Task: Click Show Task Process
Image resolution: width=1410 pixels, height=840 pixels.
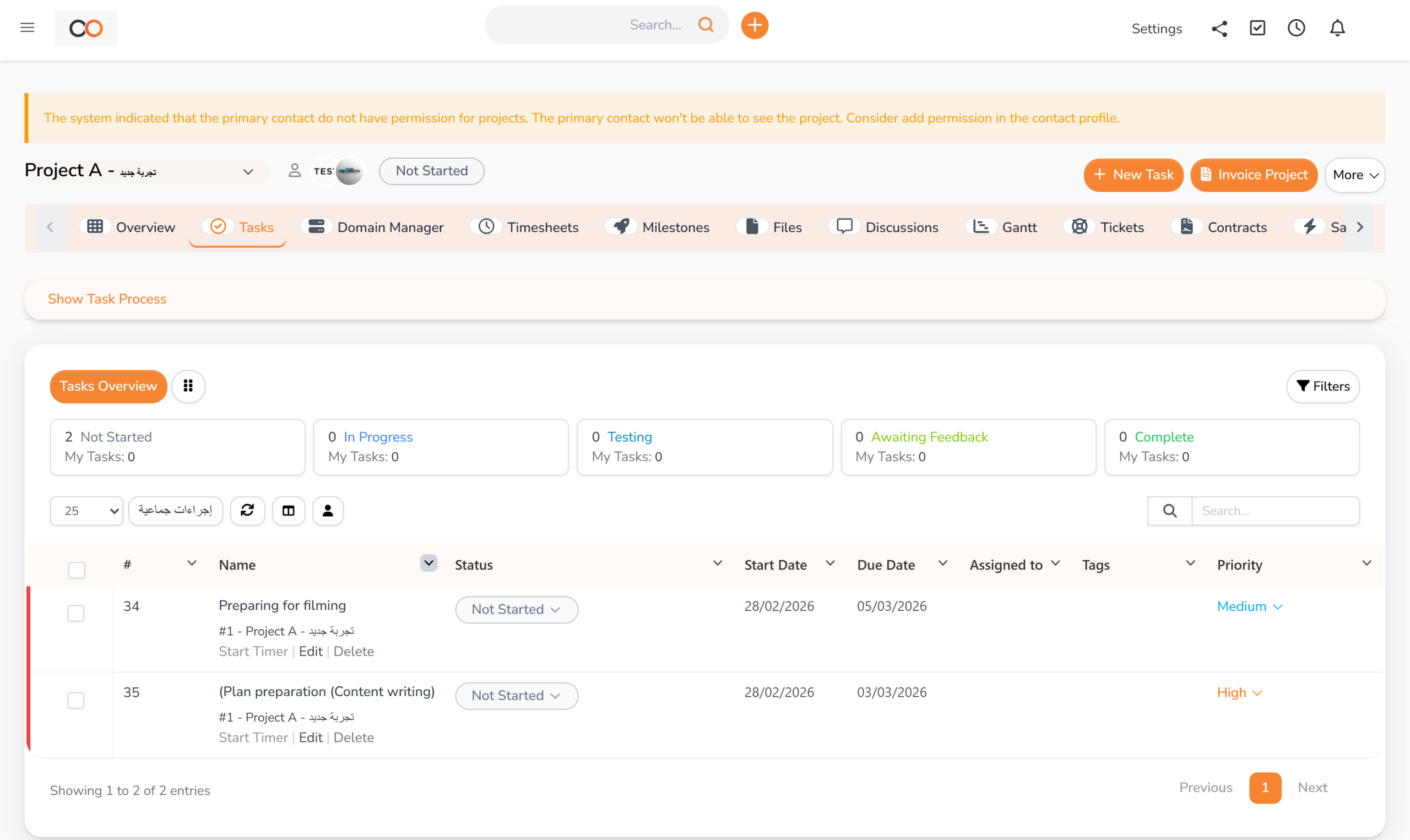Action: coord(107,299)
